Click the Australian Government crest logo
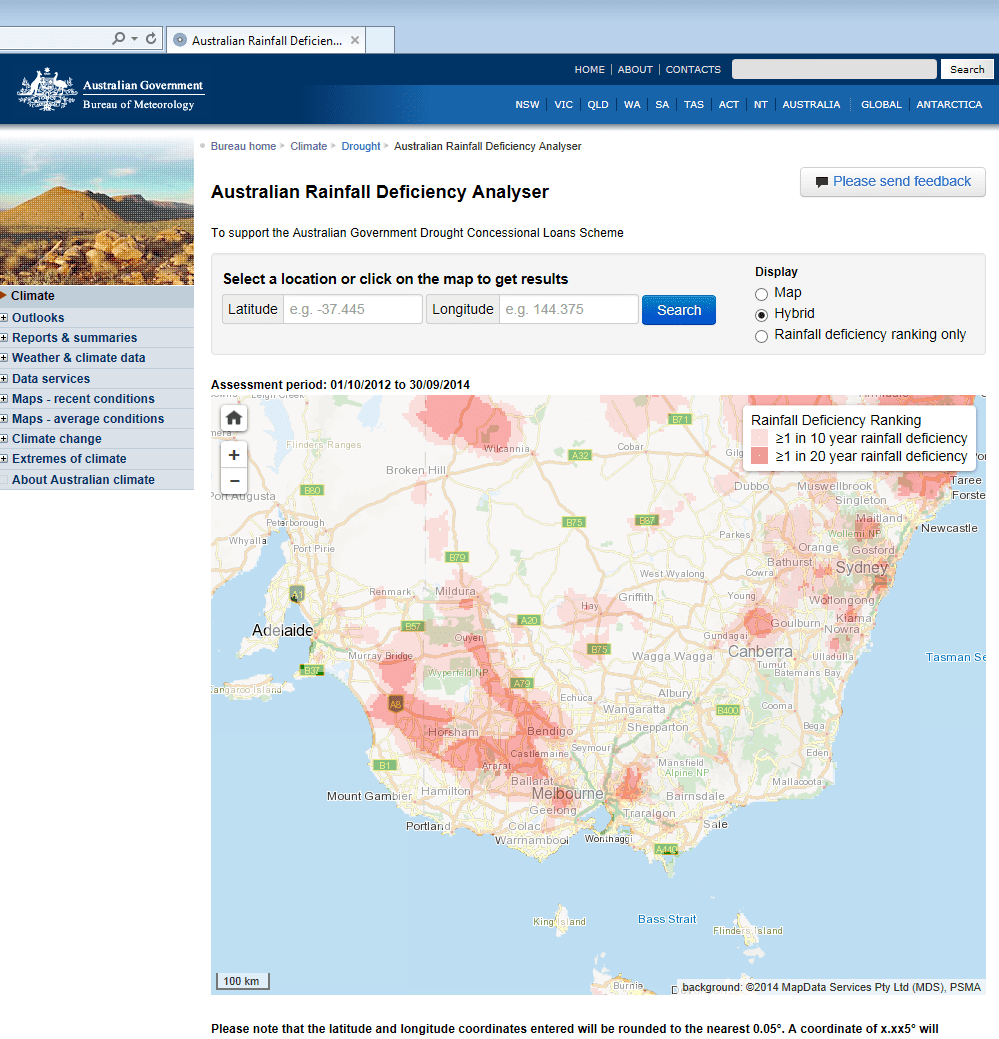This screenshot has width=999, height=1039. coord(47,89)
